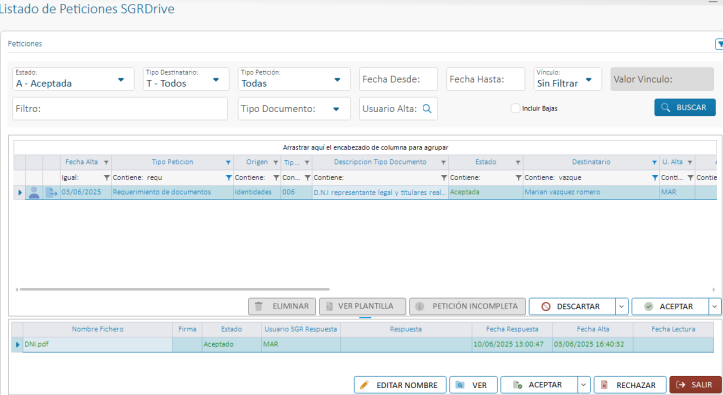
Task: Click the '03/06/2025 16:40:32' date cell
Action: click(x=593, y=344)
